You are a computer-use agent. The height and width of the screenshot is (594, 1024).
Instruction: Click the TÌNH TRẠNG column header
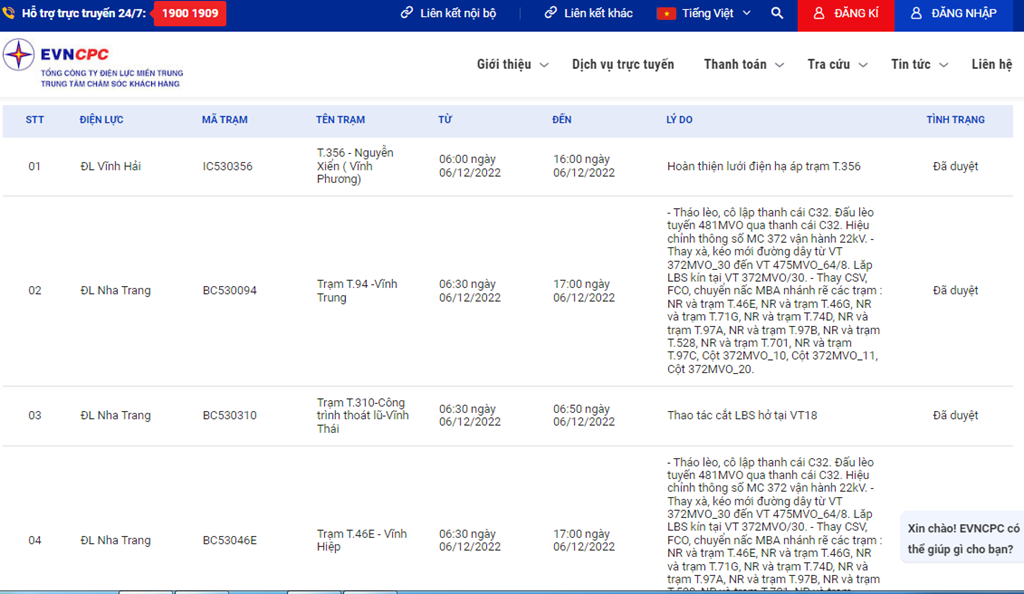coord(955,120)
